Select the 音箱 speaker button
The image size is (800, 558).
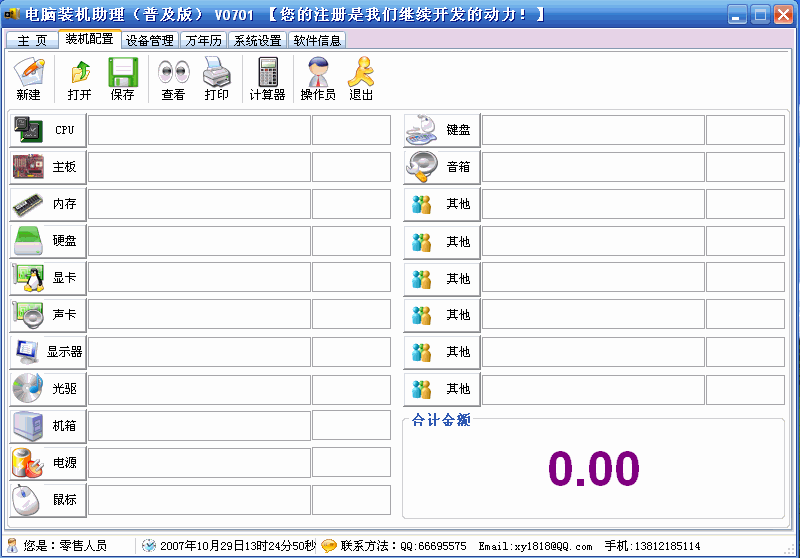(x=442, y=167)
